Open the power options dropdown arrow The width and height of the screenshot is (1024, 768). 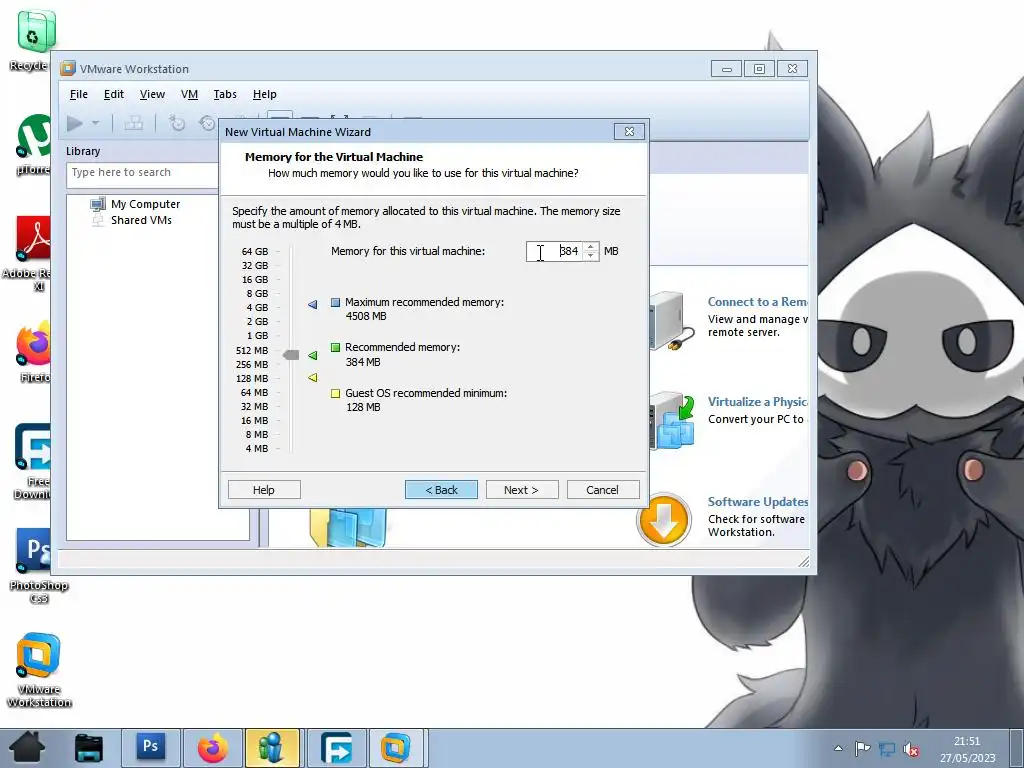[x=95, y=123]
